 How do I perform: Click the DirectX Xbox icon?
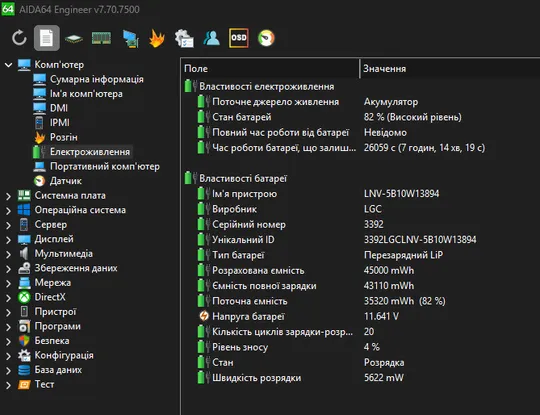point(24,297)
